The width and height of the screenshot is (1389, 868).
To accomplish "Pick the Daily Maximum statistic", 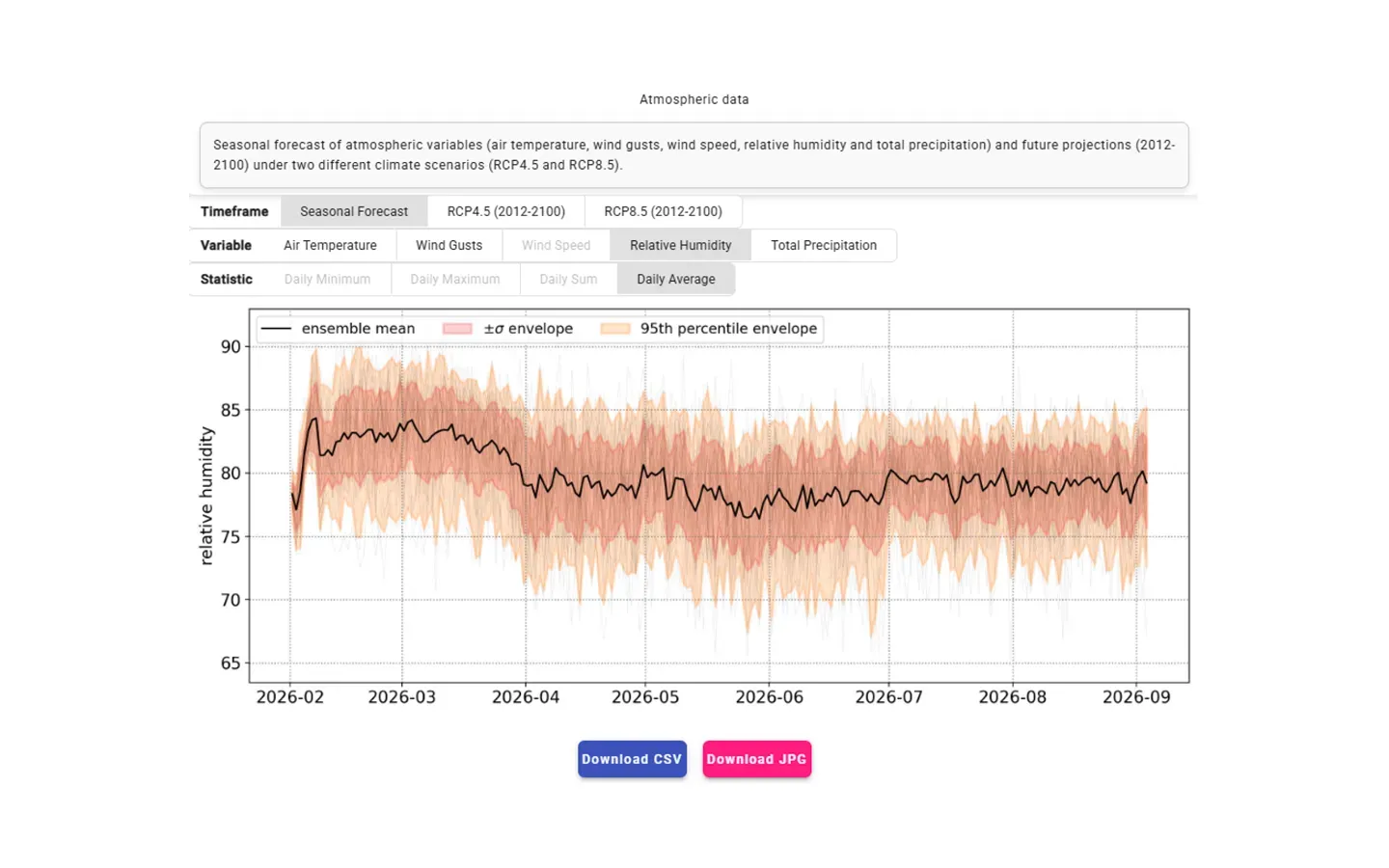I will pyautogui.click(x=455, y=279).
